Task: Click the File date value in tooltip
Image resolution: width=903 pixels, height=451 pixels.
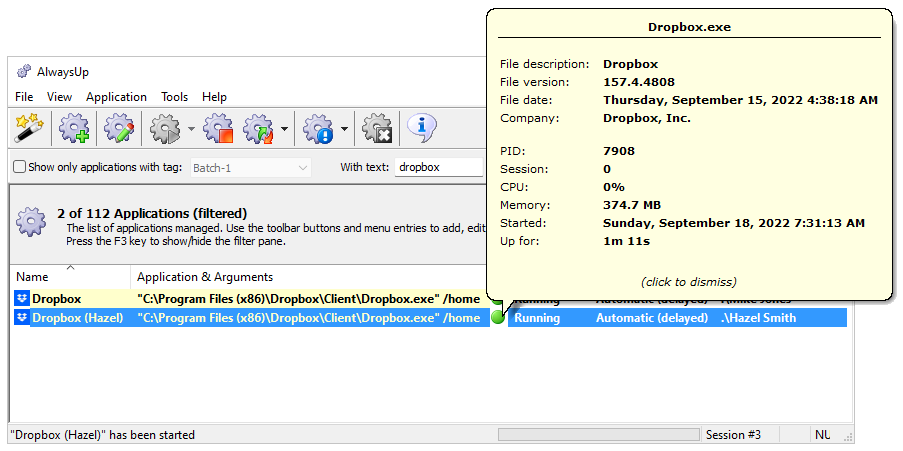Action: point(741,100)
